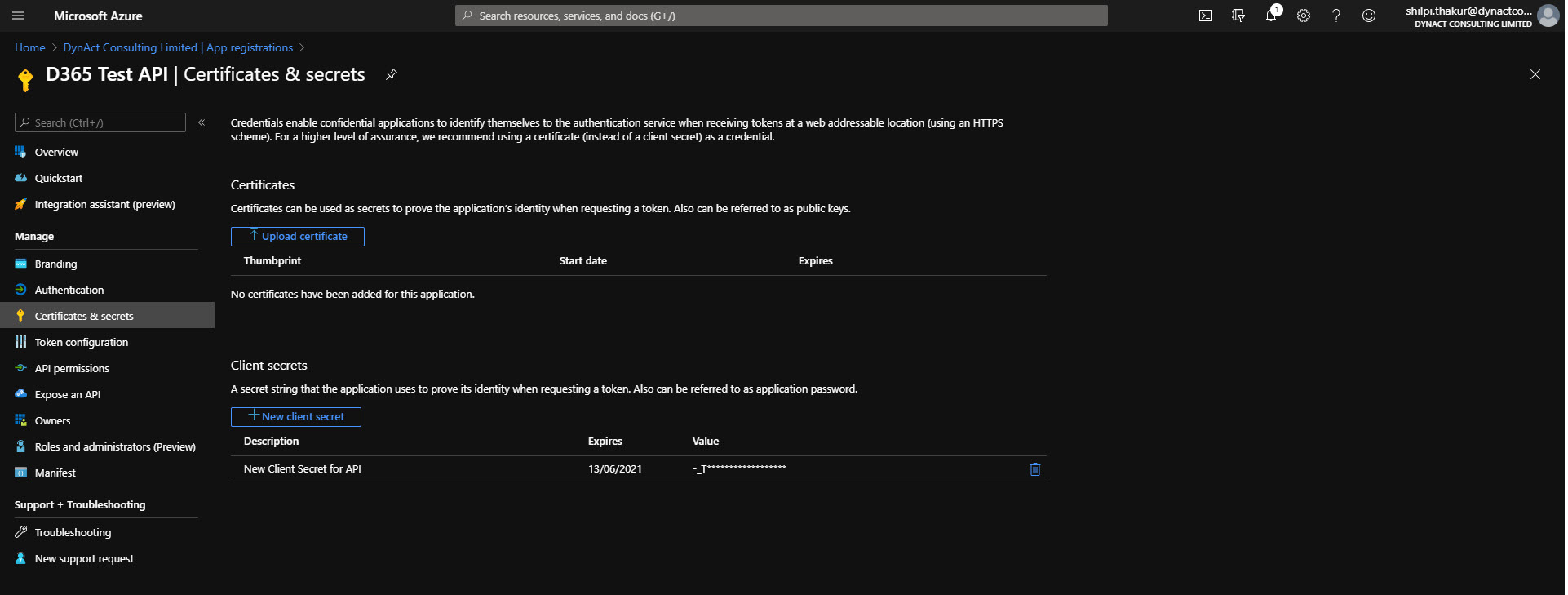Close the Certificates & secrets blade
The width and height of the screenshot is (1568, 595).
point(1535,74)
